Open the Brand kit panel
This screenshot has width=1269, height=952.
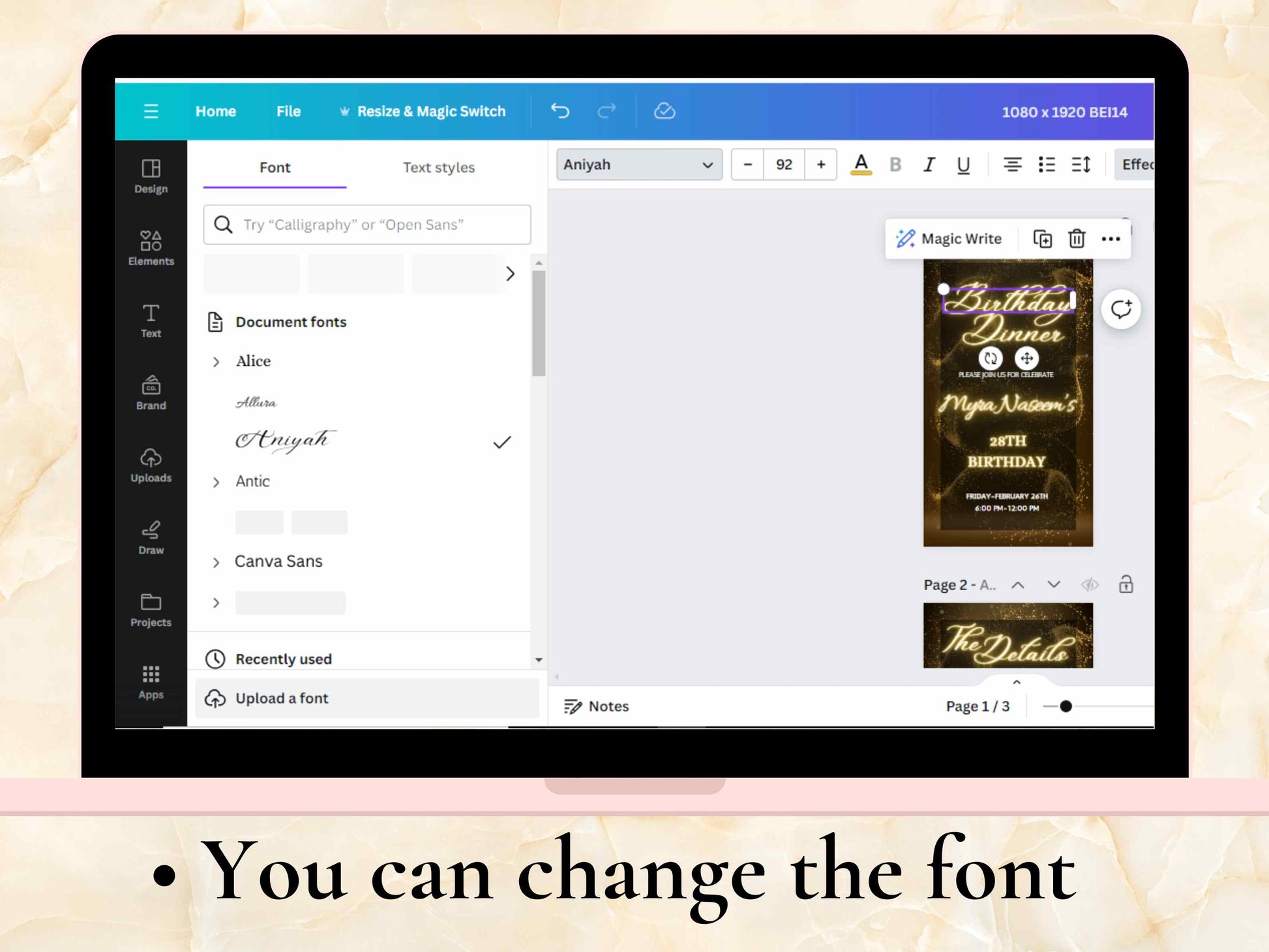pyautogui.click(x=151, y=393)
